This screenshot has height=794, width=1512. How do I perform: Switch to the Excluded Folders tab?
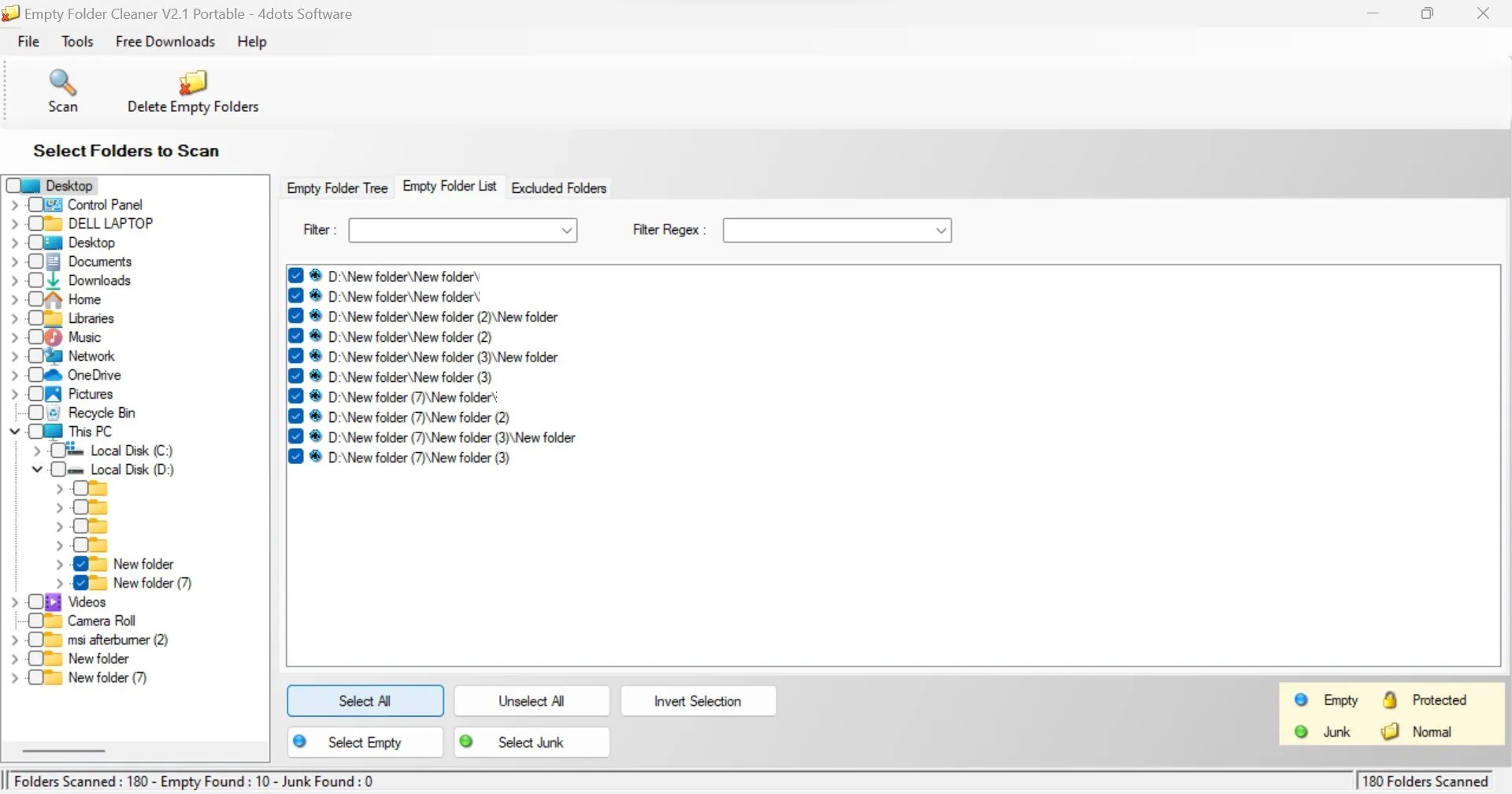tap(558, 187)
